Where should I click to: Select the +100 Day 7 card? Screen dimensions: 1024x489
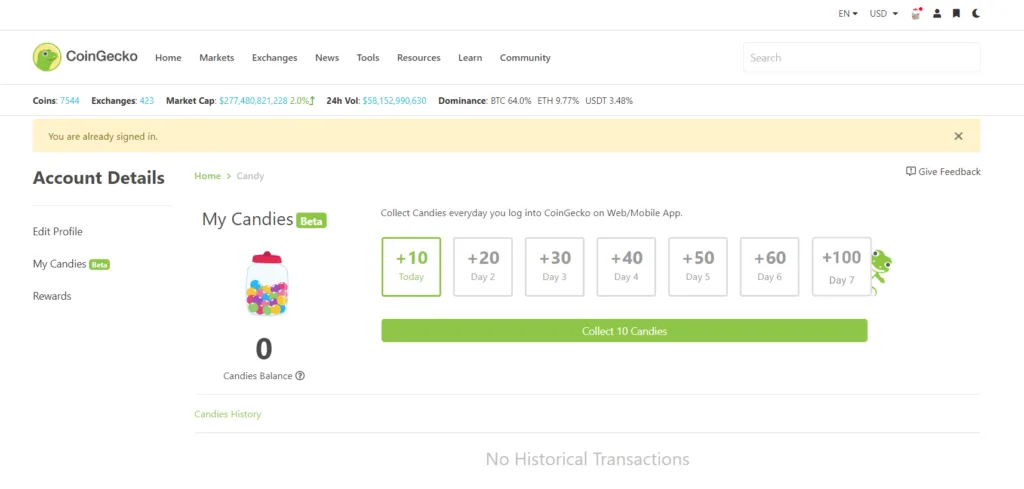point(842,266)
